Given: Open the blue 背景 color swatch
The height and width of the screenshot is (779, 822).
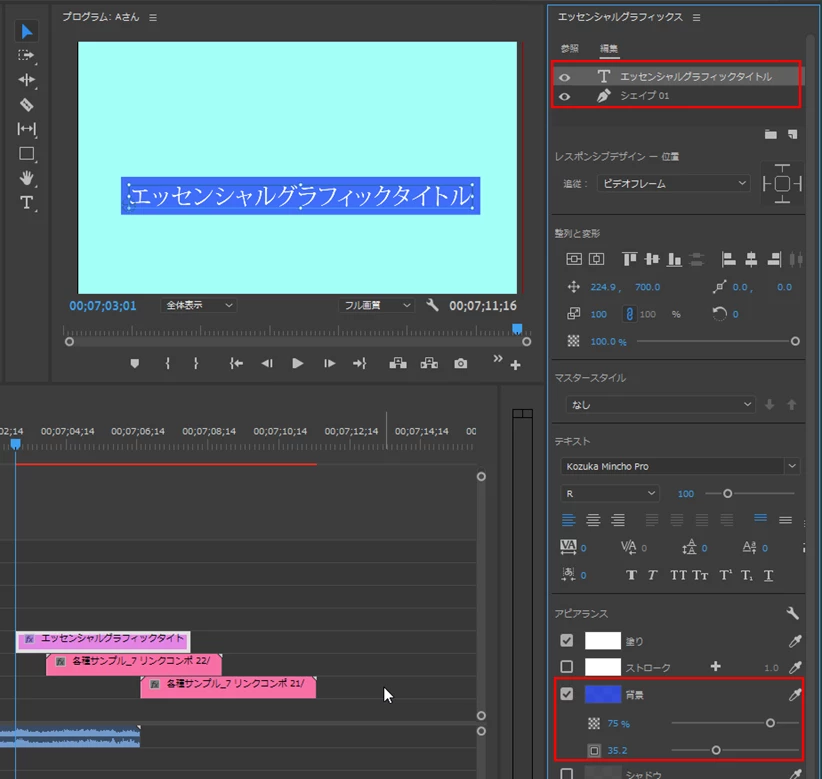Looking at the screenshot, I should coord(603,694).
